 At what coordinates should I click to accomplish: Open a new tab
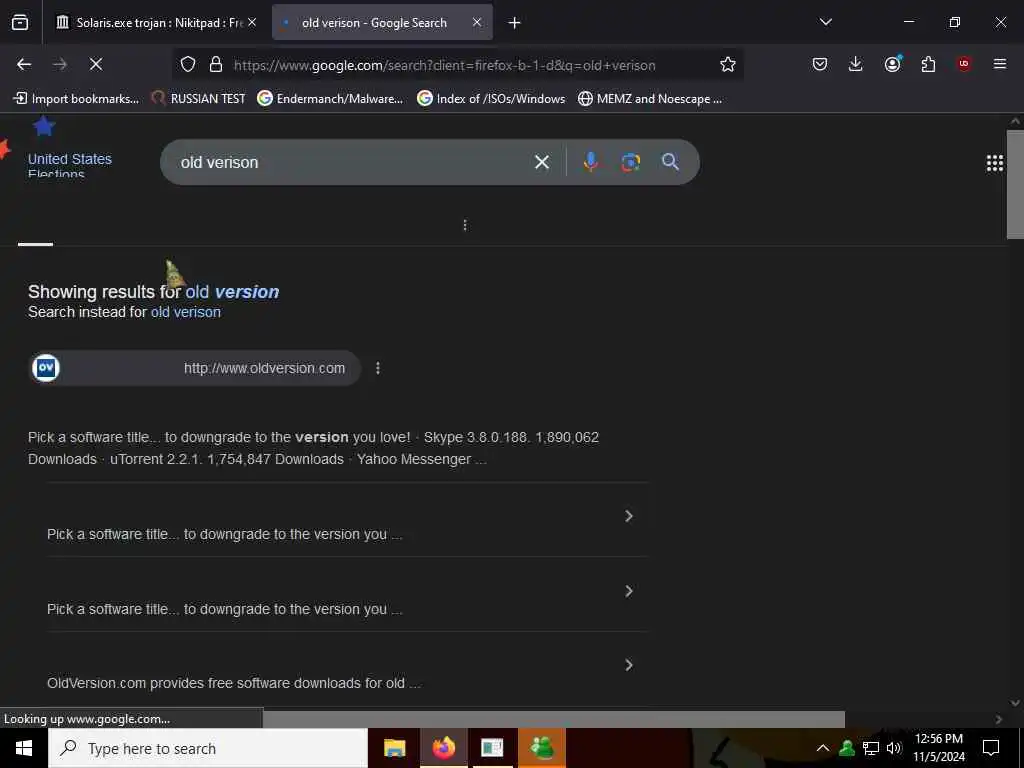pos(515,23)
